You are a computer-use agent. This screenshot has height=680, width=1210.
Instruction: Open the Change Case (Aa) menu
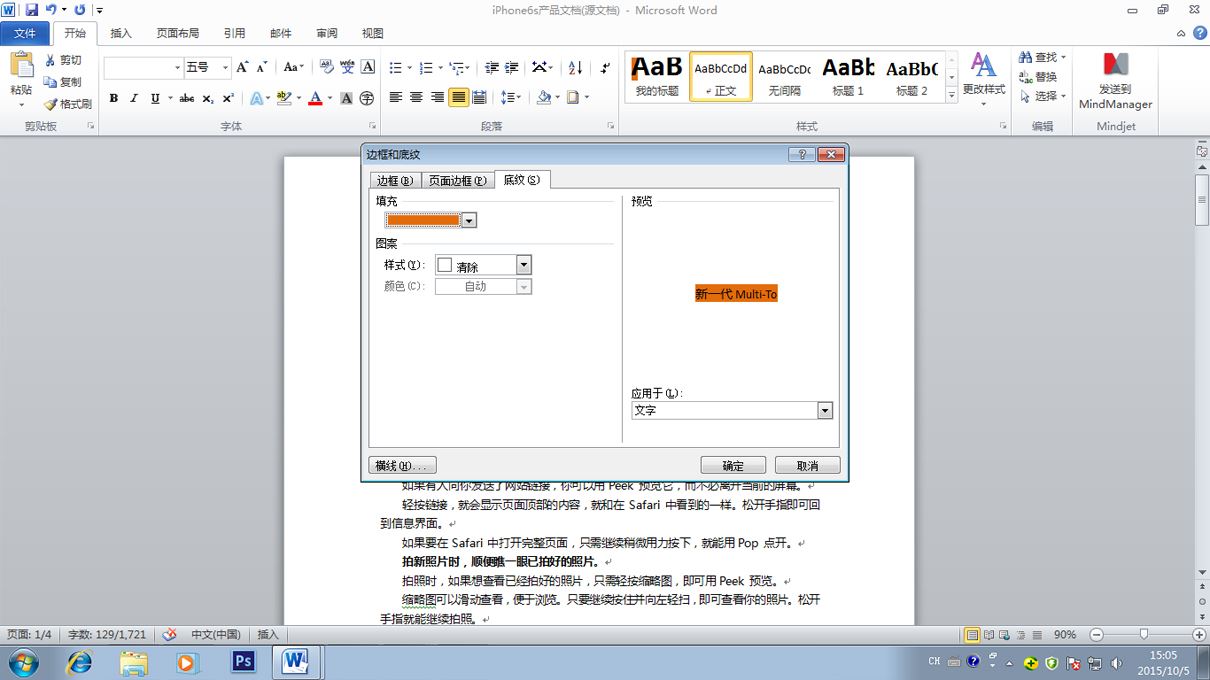[293, 67]
